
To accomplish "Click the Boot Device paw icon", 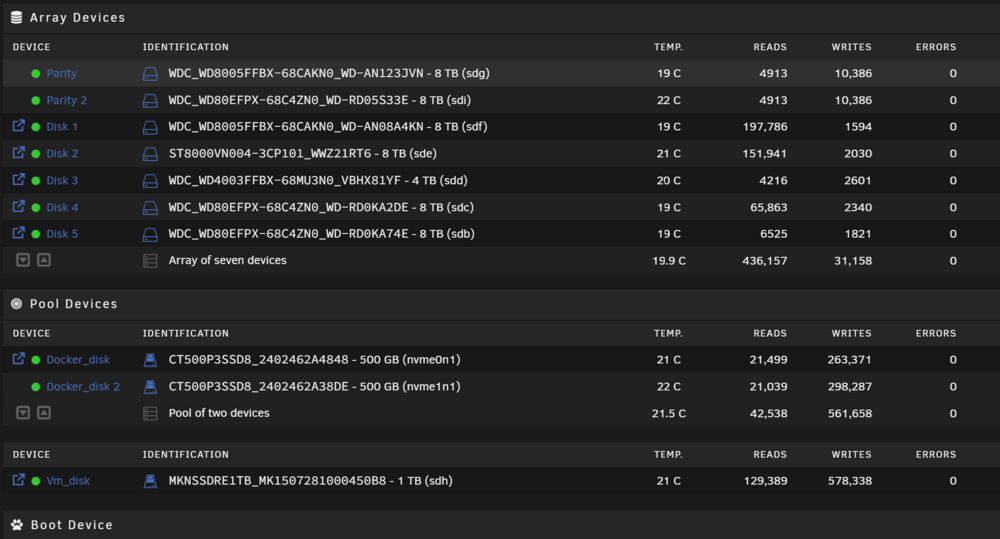I will pyautogui.click(x=17, y=524).
